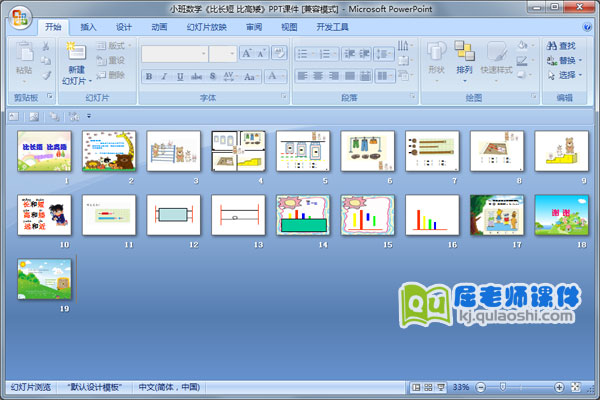Open the font name combo box
Screen dimensions: 600x400
(175, 54)
